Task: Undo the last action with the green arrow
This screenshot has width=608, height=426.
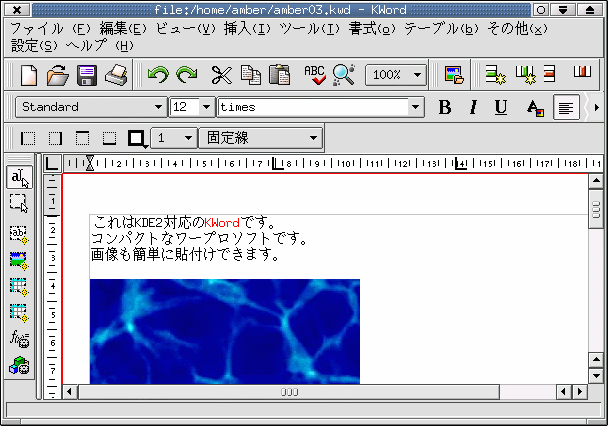Action: (x=158, y=75)
